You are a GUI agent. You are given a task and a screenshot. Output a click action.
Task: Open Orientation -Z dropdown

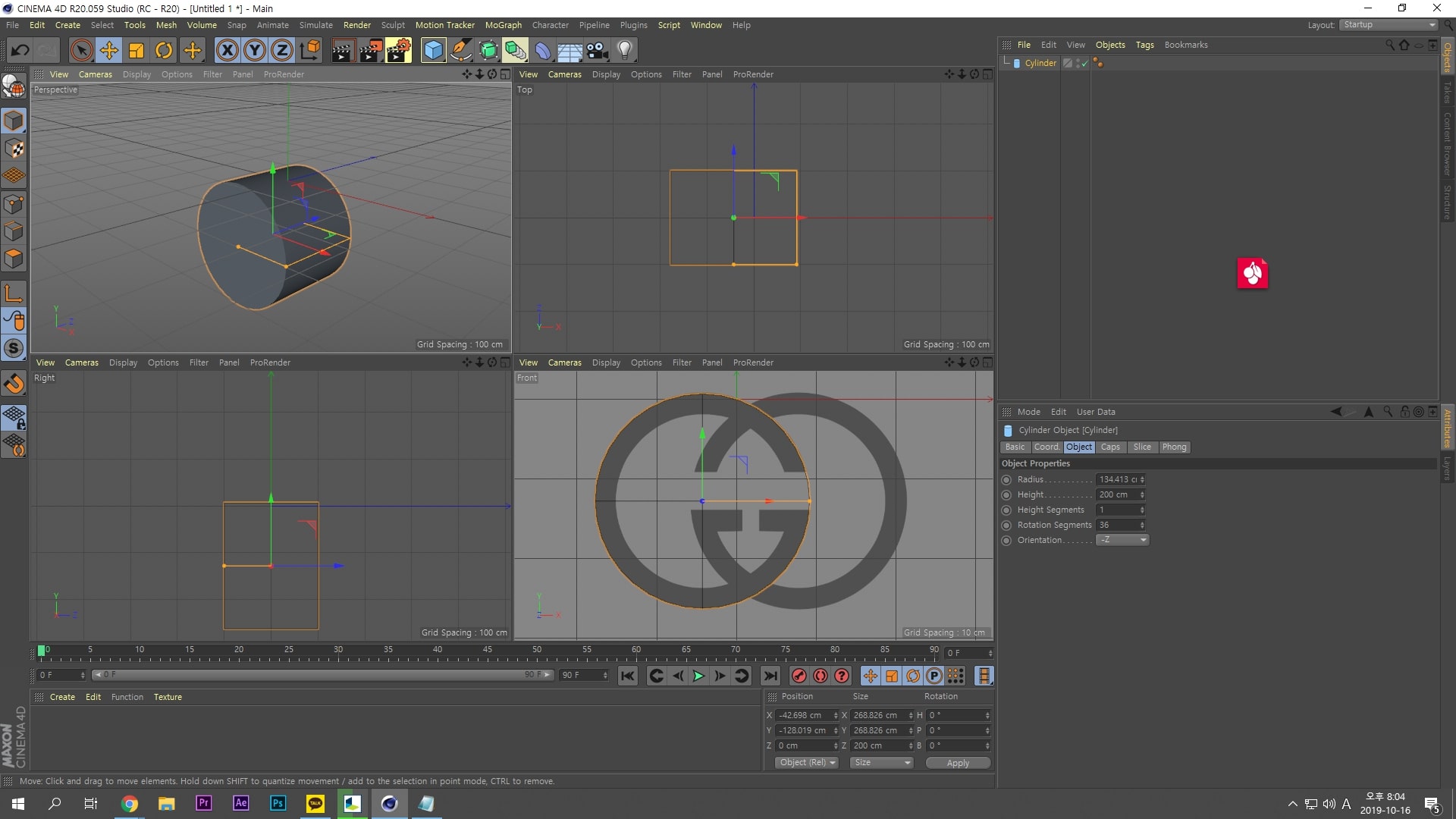pos(1122,540)
